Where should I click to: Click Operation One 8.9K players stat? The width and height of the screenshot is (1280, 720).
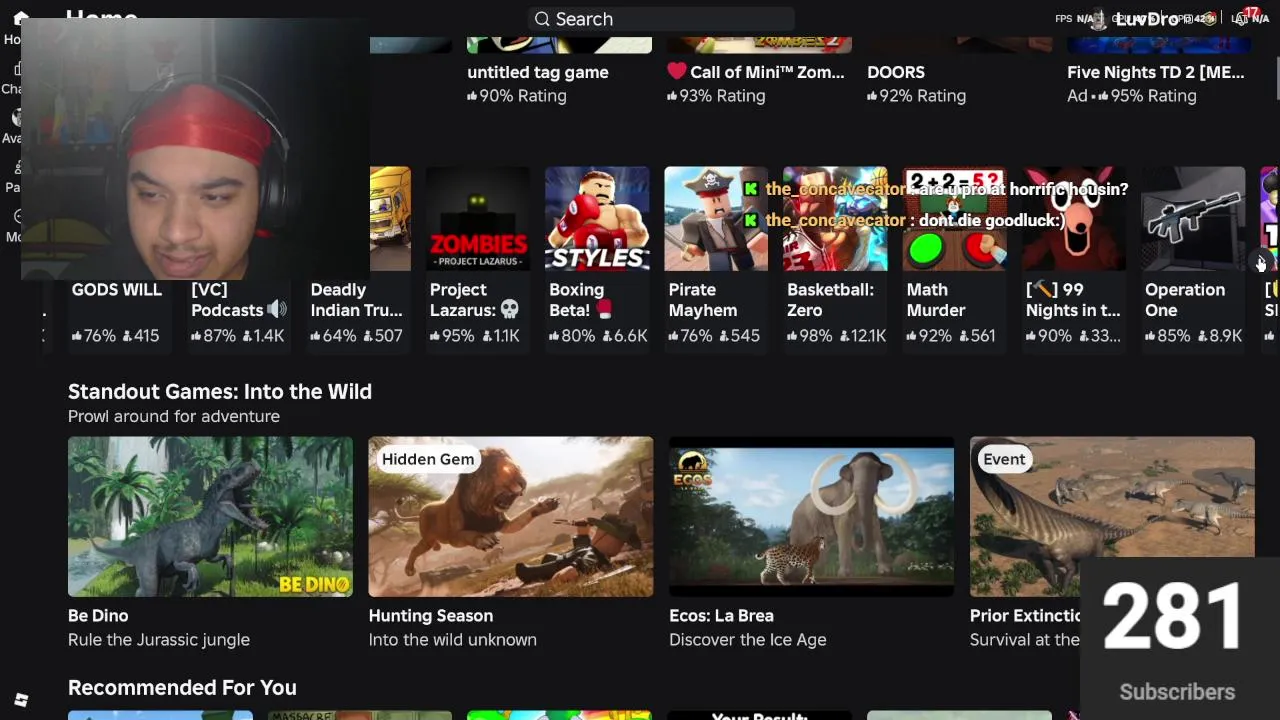pos(1219,336)
